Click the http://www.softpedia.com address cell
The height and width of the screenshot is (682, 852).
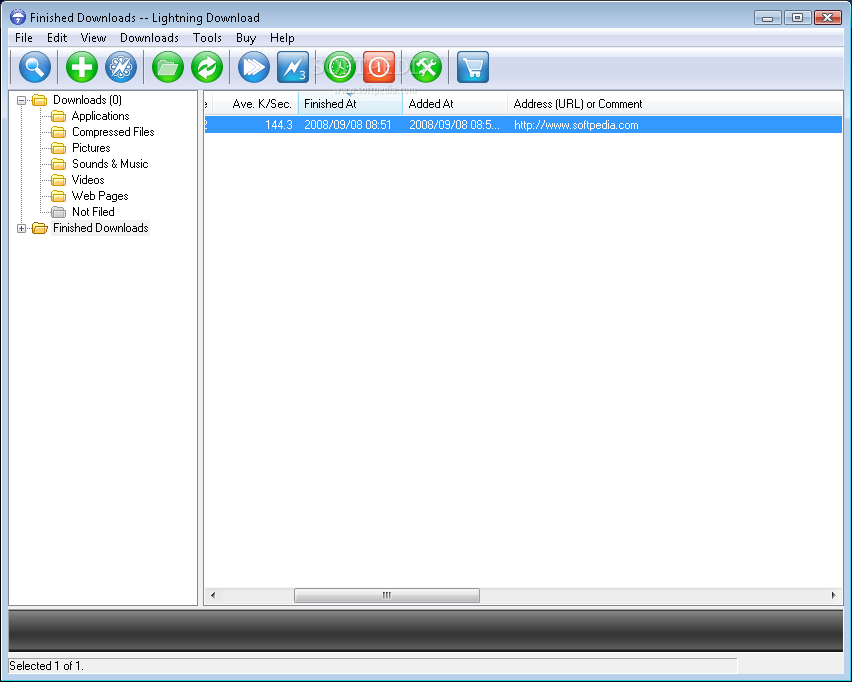(x=576, y=125)
